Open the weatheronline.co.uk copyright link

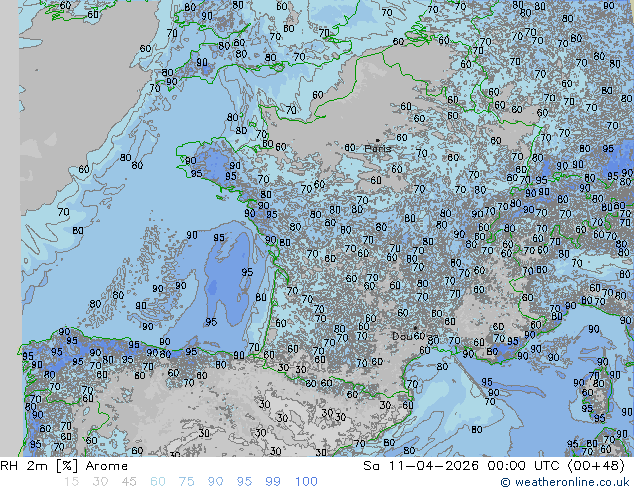pos(567,483)
